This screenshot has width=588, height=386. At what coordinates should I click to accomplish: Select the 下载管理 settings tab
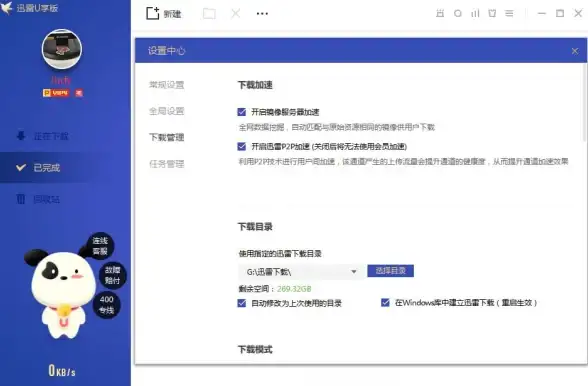[166, 137]
